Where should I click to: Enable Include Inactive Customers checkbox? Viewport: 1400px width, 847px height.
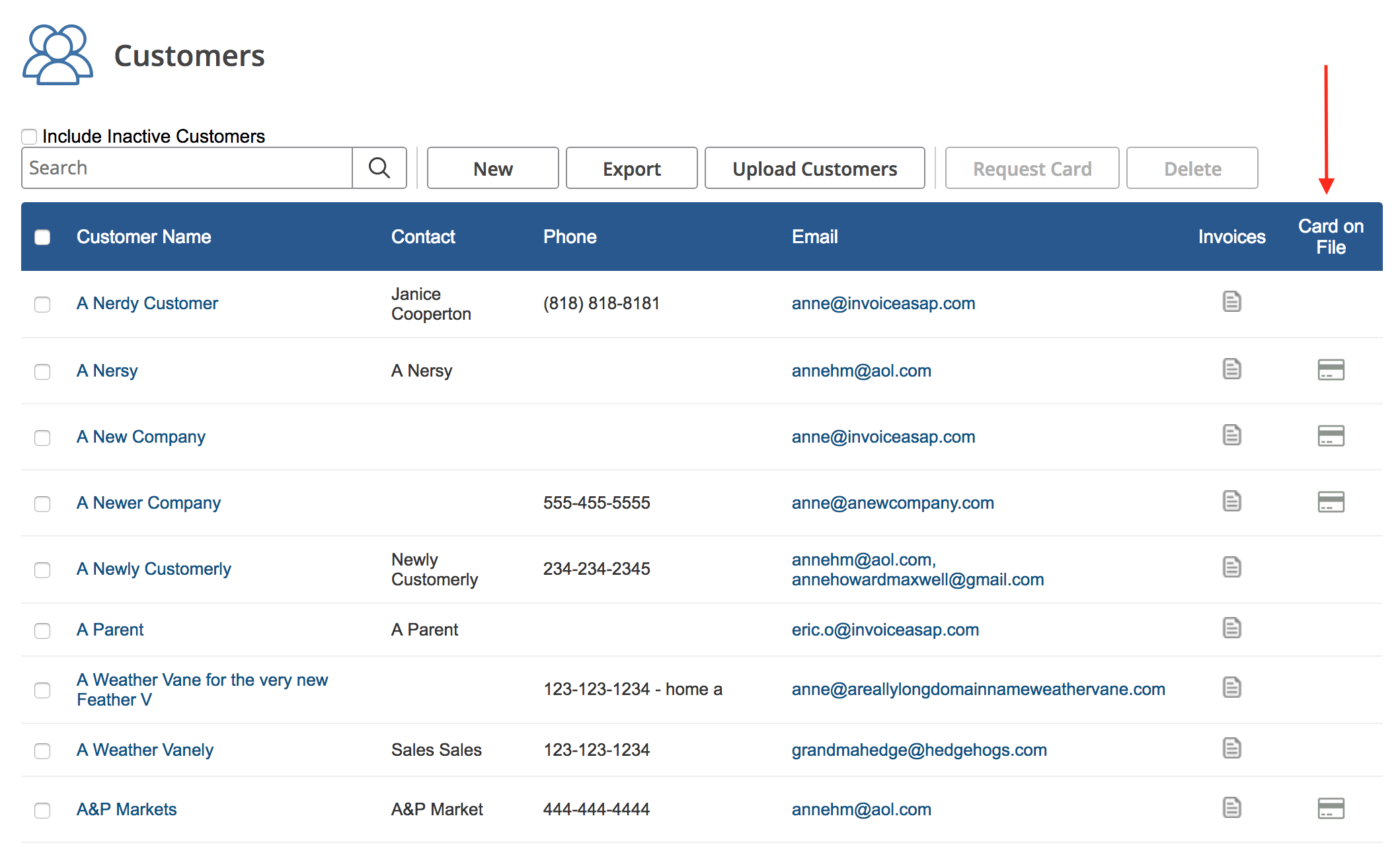click(x=29, y=137)
